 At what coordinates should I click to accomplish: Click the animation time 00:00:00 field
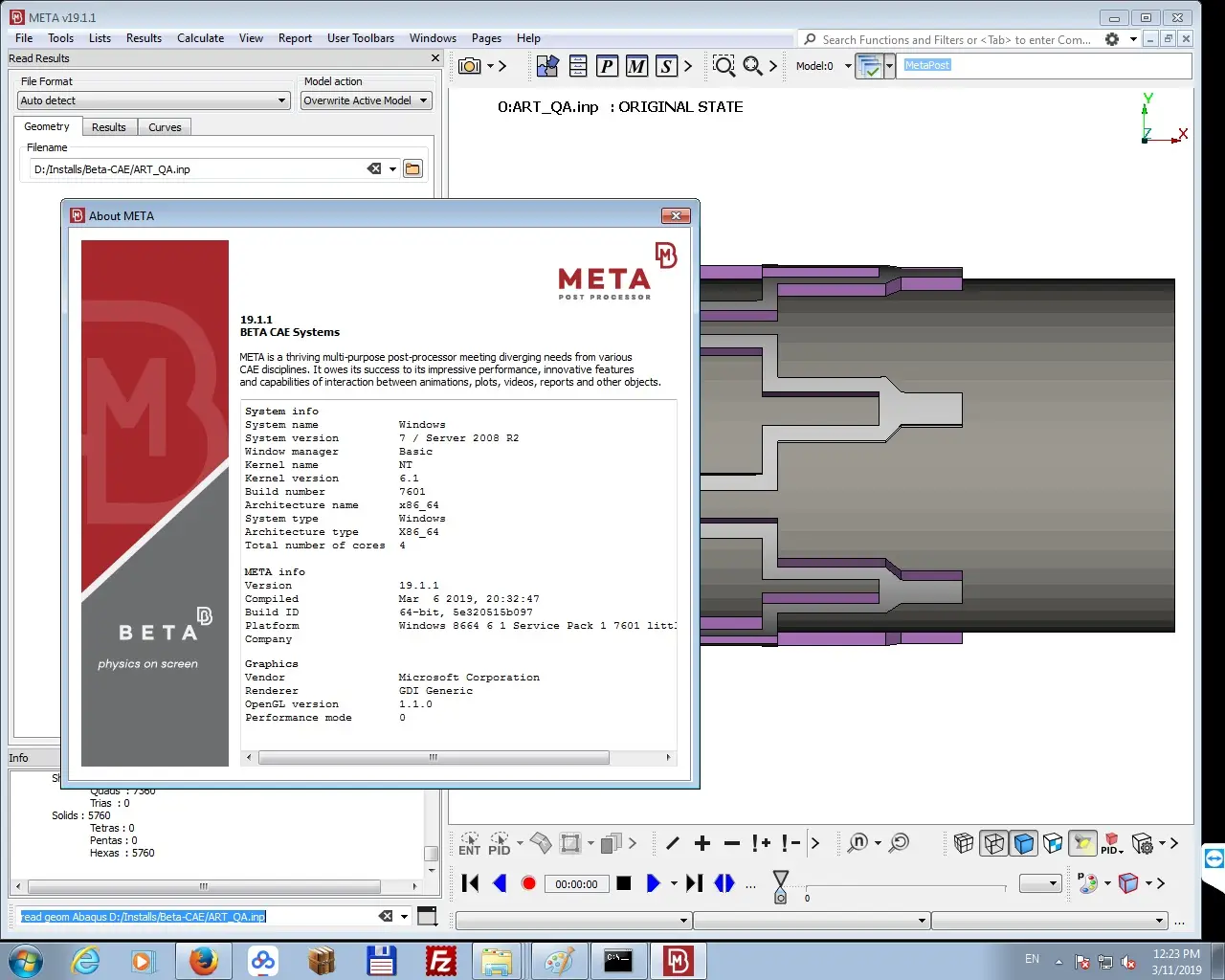[x=576, y=884]
